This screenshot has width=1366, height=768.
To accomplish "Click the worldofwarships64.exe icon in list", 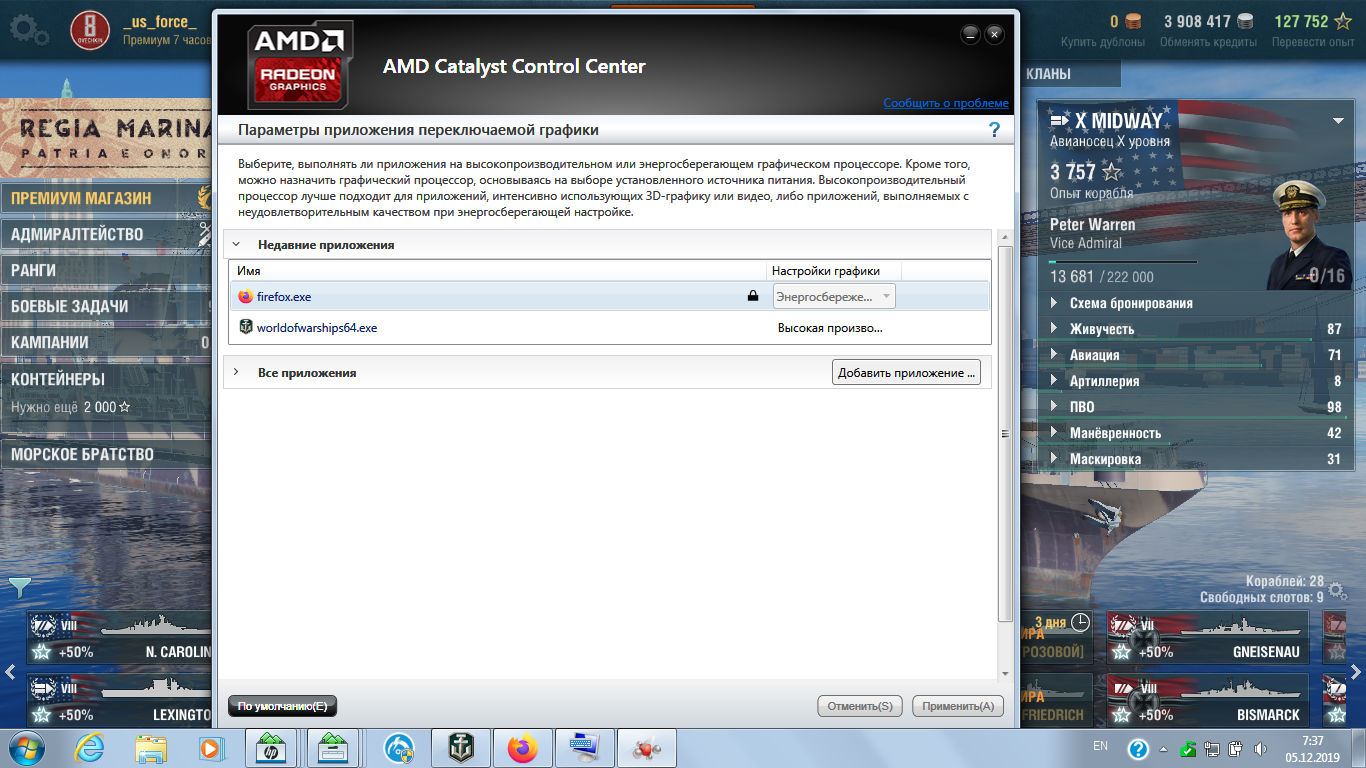I will tap(246, 328).
